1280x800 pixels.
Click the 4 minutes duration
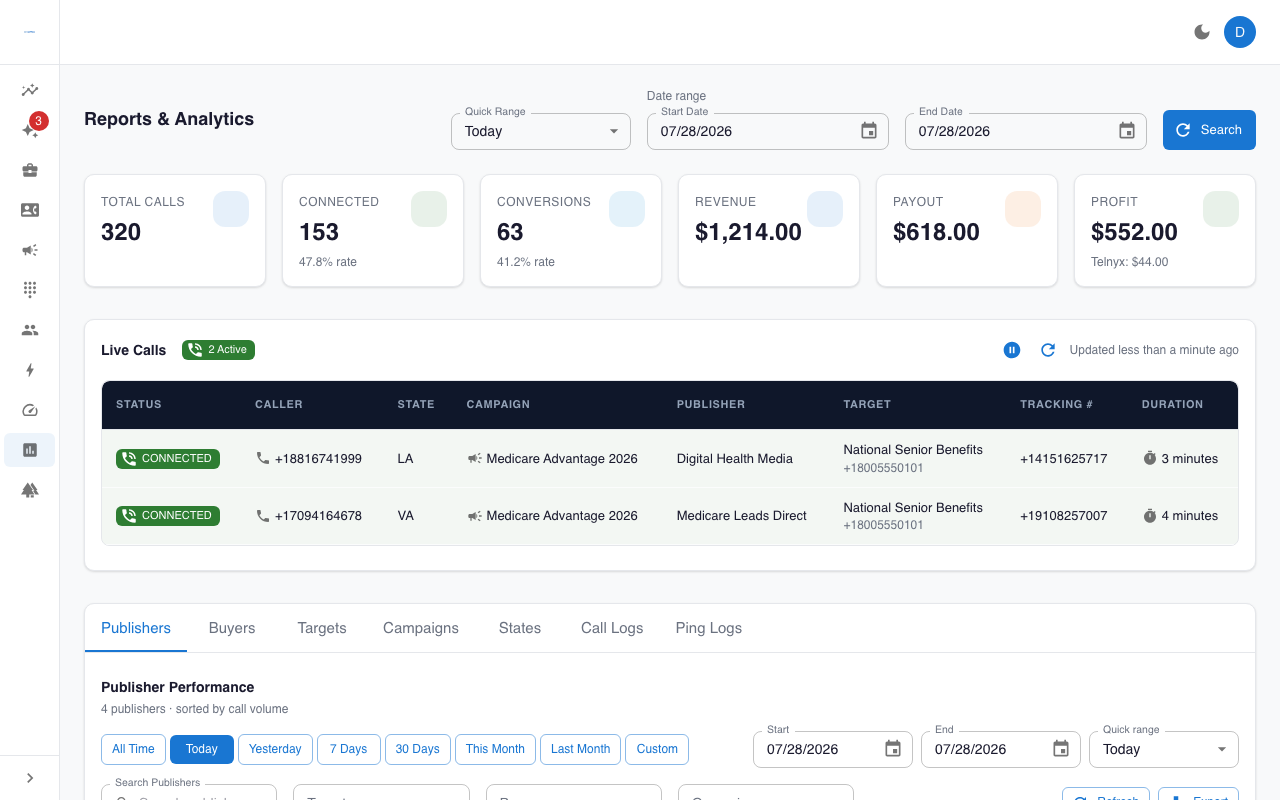click(x=1190, y=516)
